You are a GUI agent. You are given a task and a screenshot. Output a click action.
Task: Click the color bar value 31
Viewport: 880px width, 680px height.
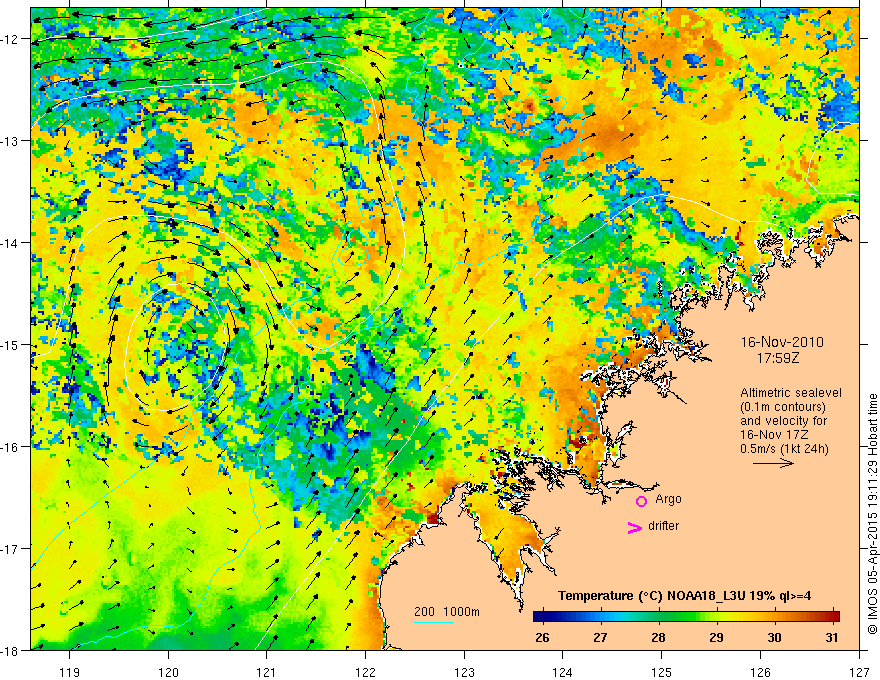[832, 638]
